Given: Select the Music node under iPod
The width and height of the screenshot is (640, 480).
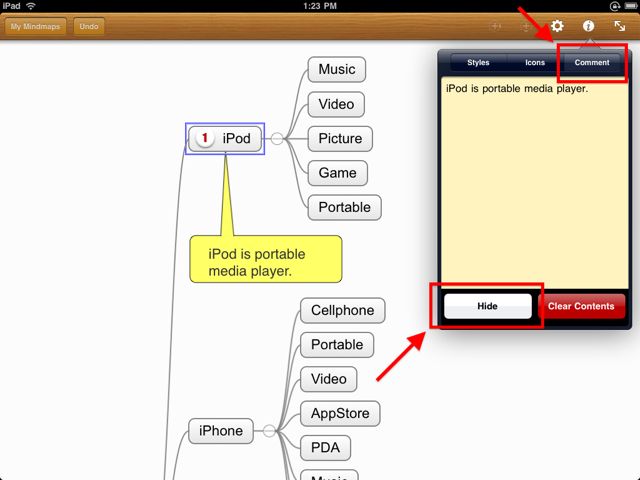Looking at the screenshot, I should (x=337, y=69).
